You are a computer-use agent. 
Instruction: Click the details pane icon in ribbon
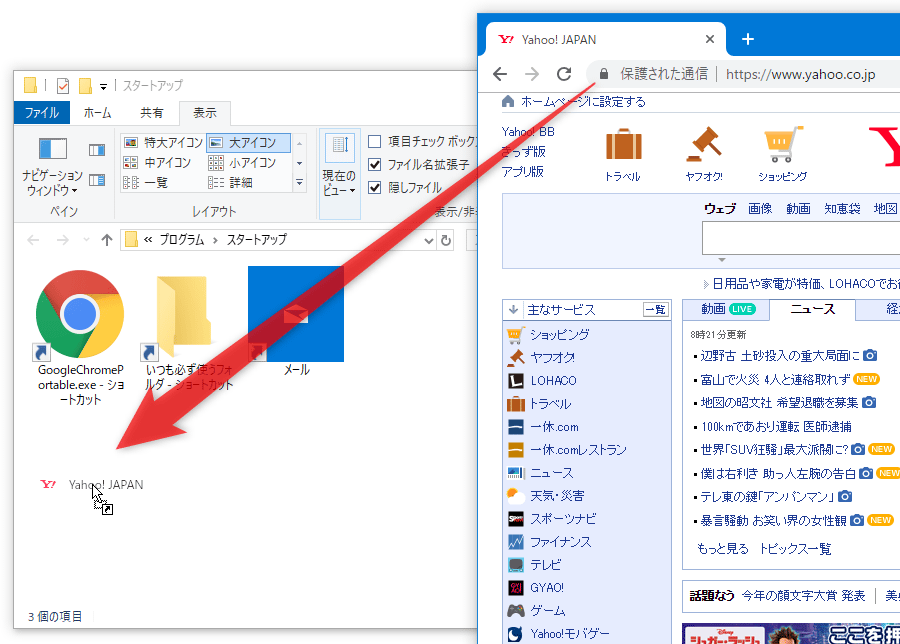click(97, 180)
